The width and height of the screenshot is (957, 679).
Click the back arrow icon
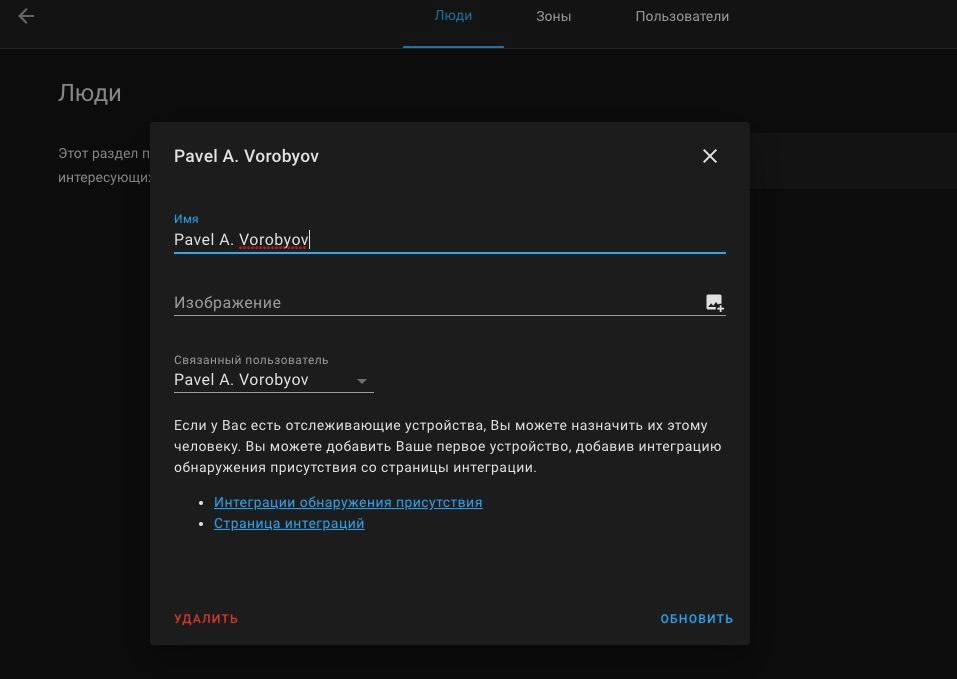(26, 16)
